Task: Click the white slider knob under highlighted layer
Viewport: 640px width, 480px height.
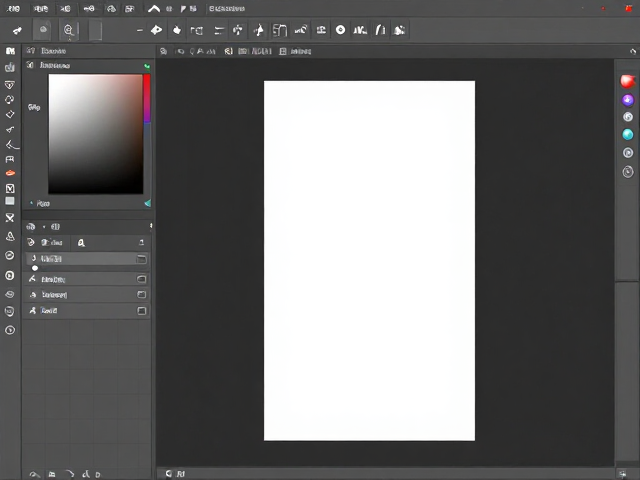Action: coord(35,268)
